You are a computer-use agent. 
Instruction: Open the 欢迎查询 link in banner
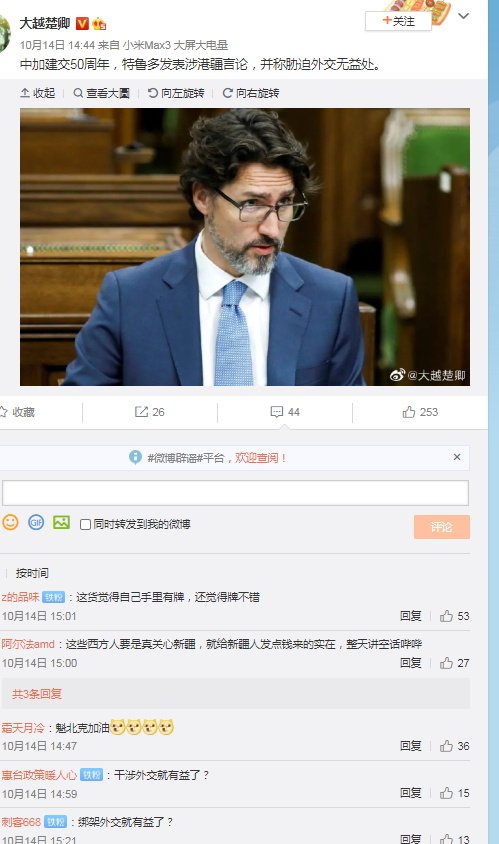[x=261, y=458]
